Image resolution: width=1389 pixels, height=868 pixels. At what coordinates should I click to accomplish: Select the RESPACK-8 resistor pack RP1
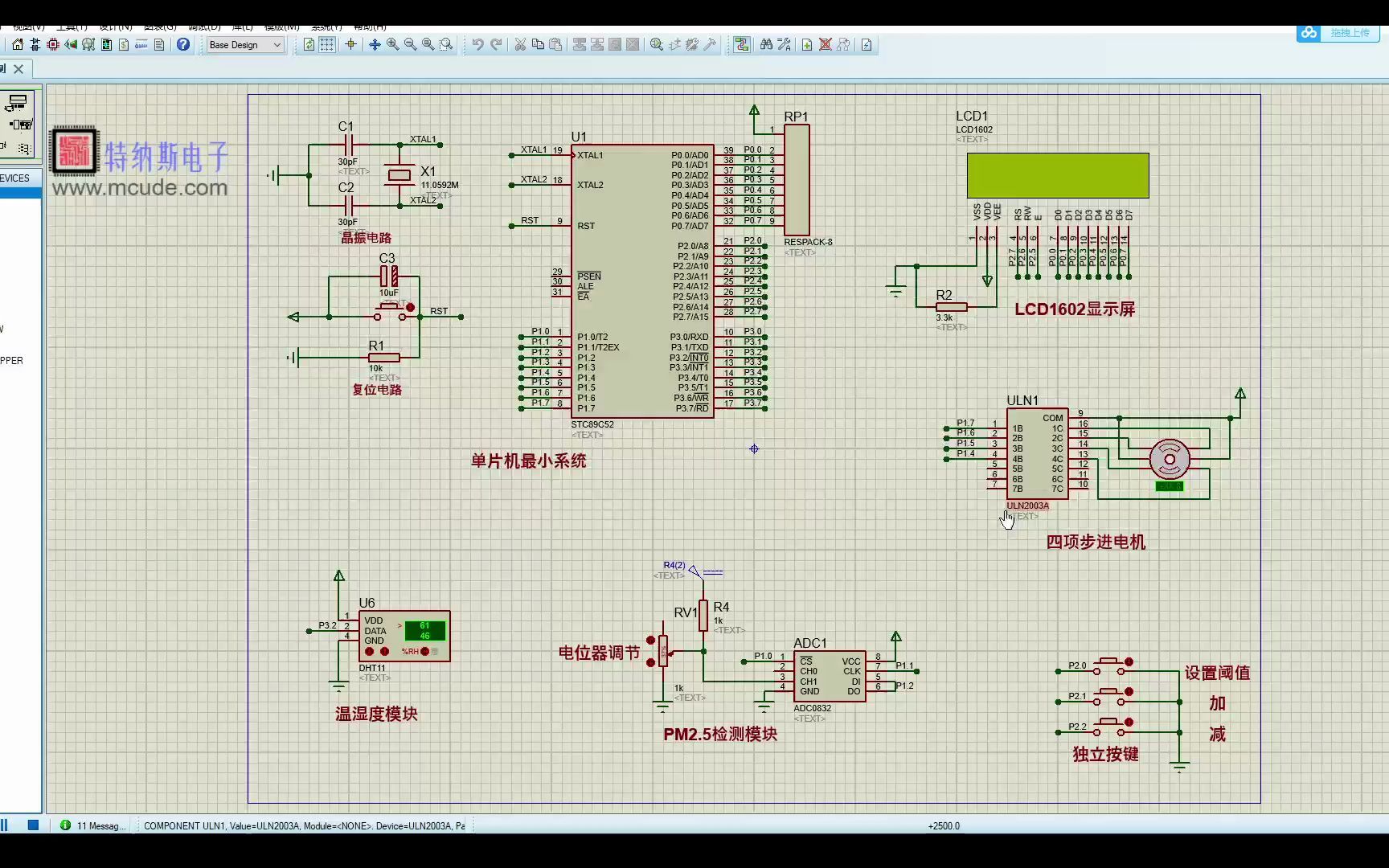pos(797,180)
